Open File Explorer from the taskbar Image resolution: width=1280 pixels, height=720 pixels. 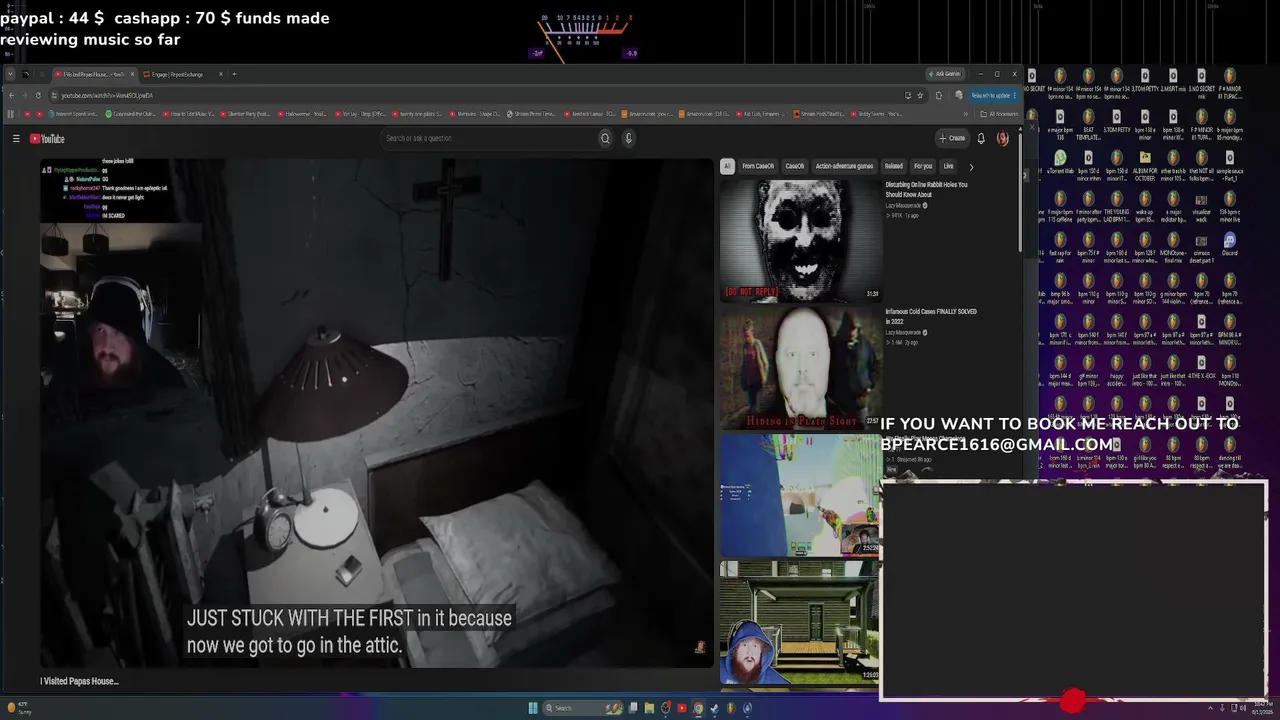pos(649,708)
